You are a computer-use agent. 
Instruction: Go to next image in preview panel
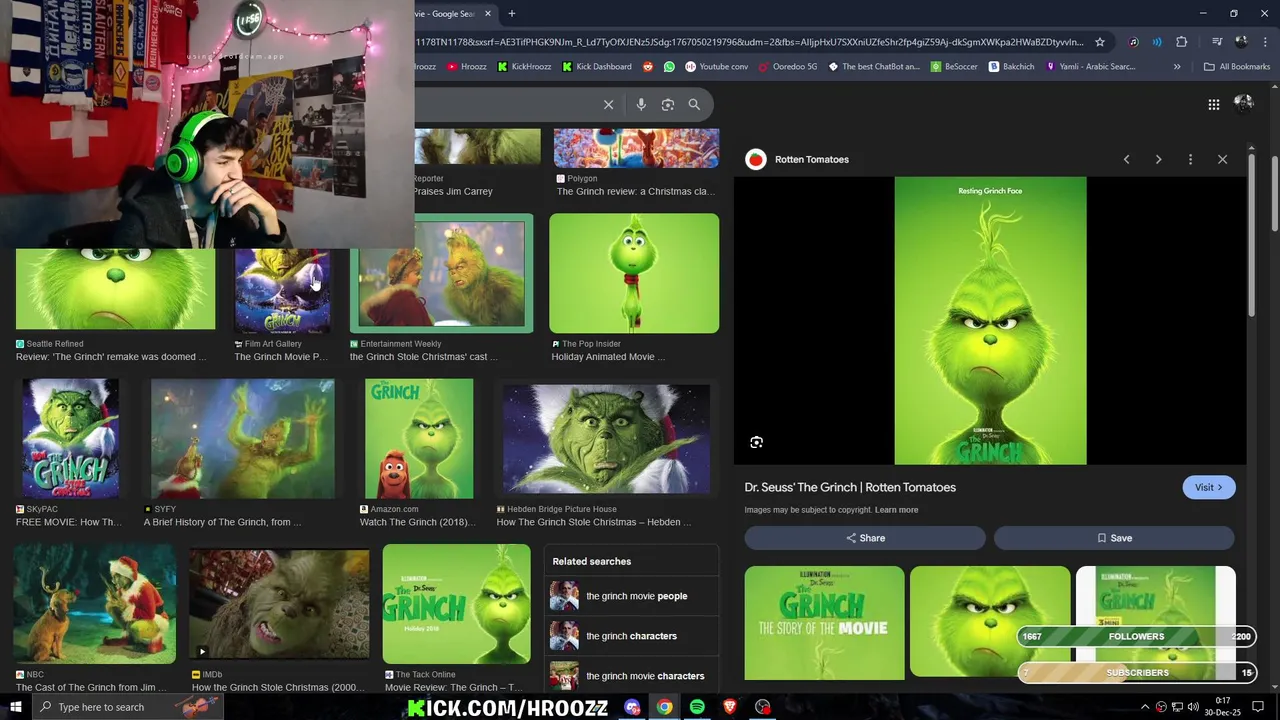tap(1158, 159)
